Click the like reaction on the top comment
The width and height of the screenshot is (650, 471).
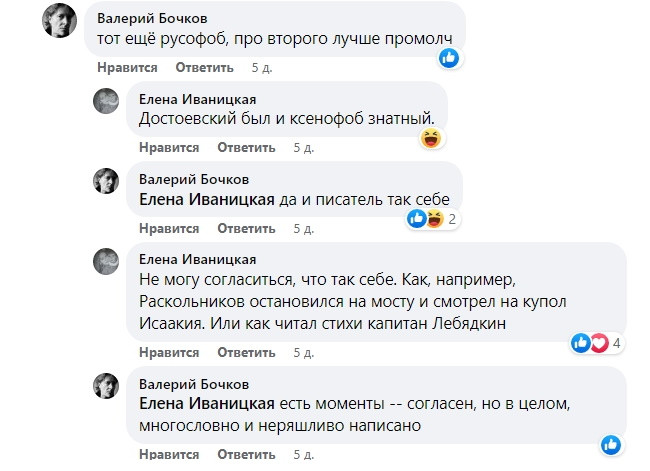(450, 58)
